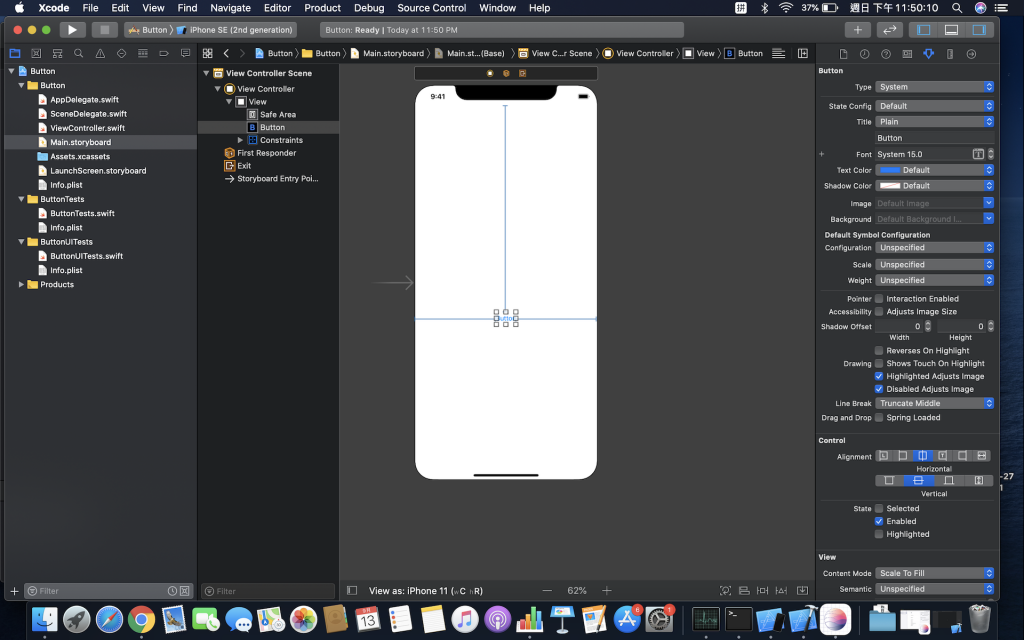
Task: Show the History inspector
Action: (x=865, y=54)
